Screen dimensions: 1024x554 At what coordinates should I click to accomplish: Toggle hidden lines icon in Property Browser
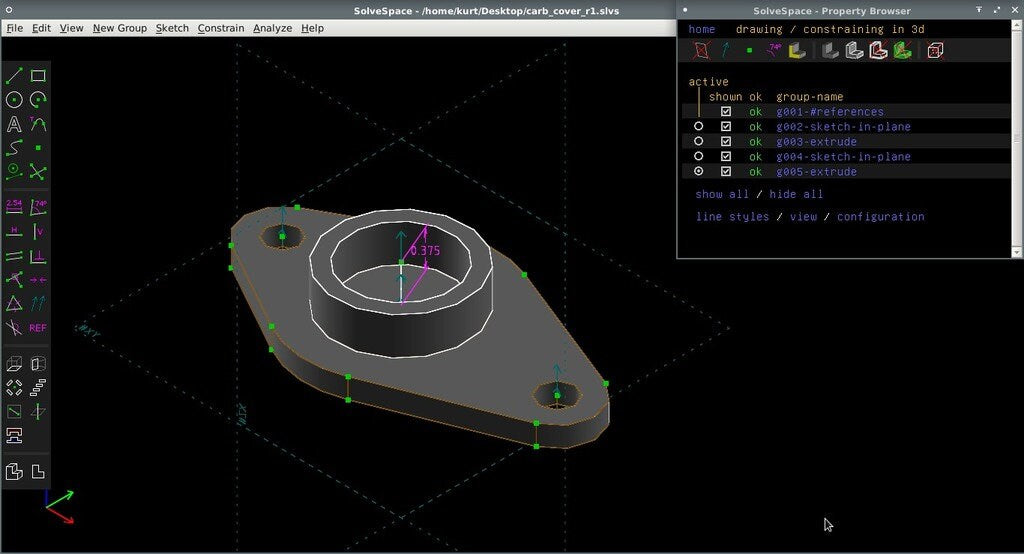coord(935,50)
